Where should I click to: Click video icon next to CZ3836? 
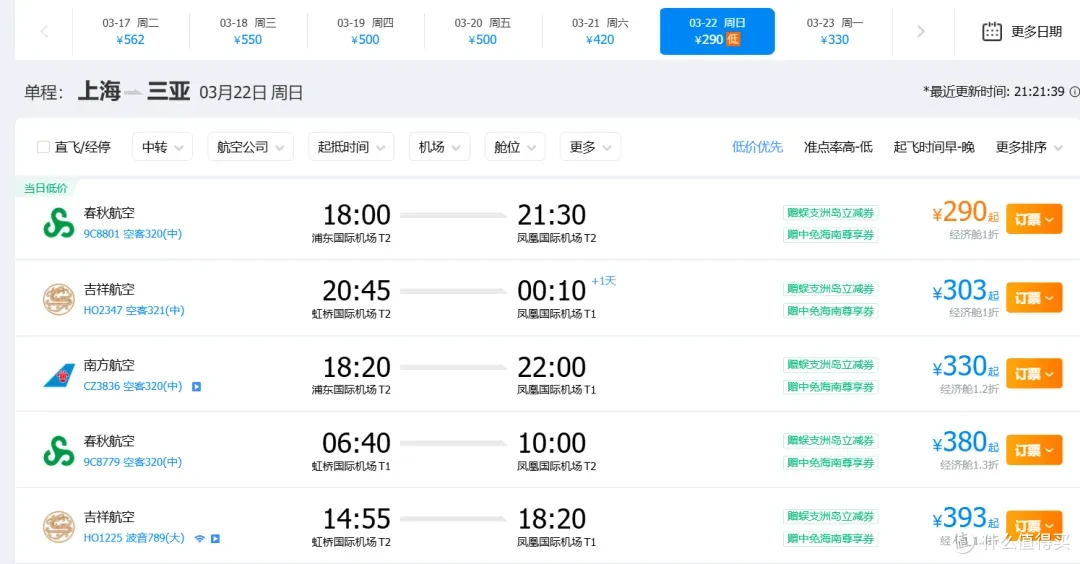pos(196,386)
